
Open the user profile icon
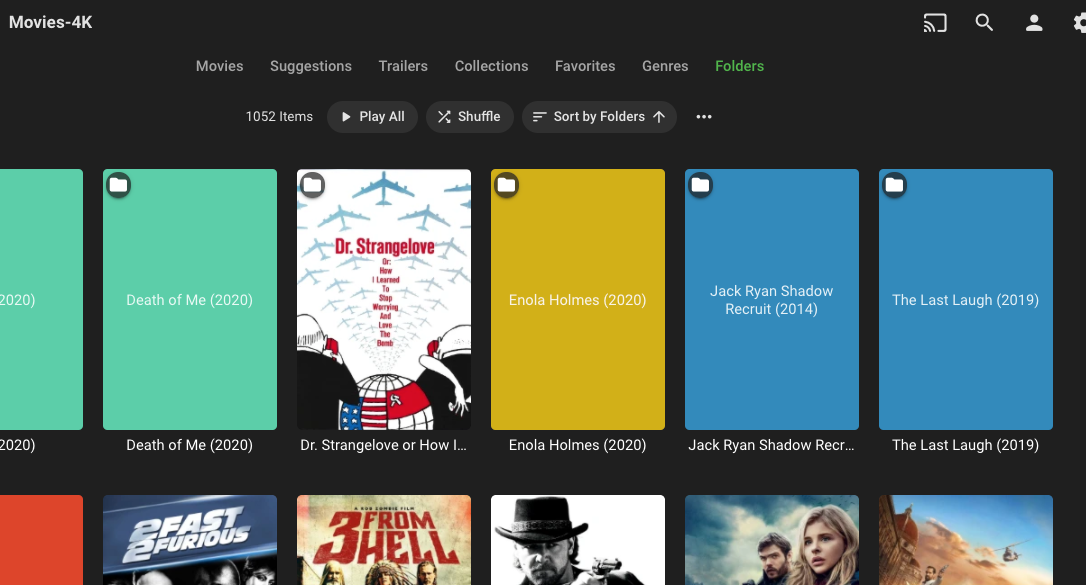point(1034,23)
